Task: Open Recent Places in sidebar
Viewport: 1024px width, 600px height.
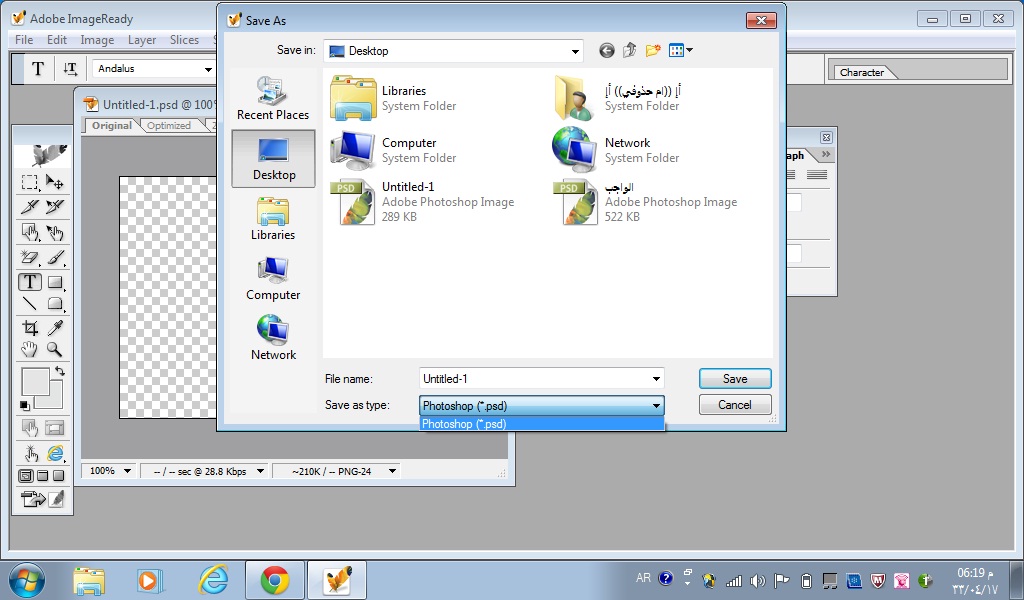Action: coord(272,98)
